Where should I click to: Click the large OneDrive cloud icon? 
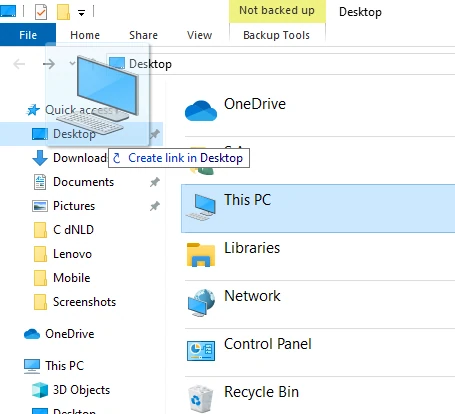(201, 111)
